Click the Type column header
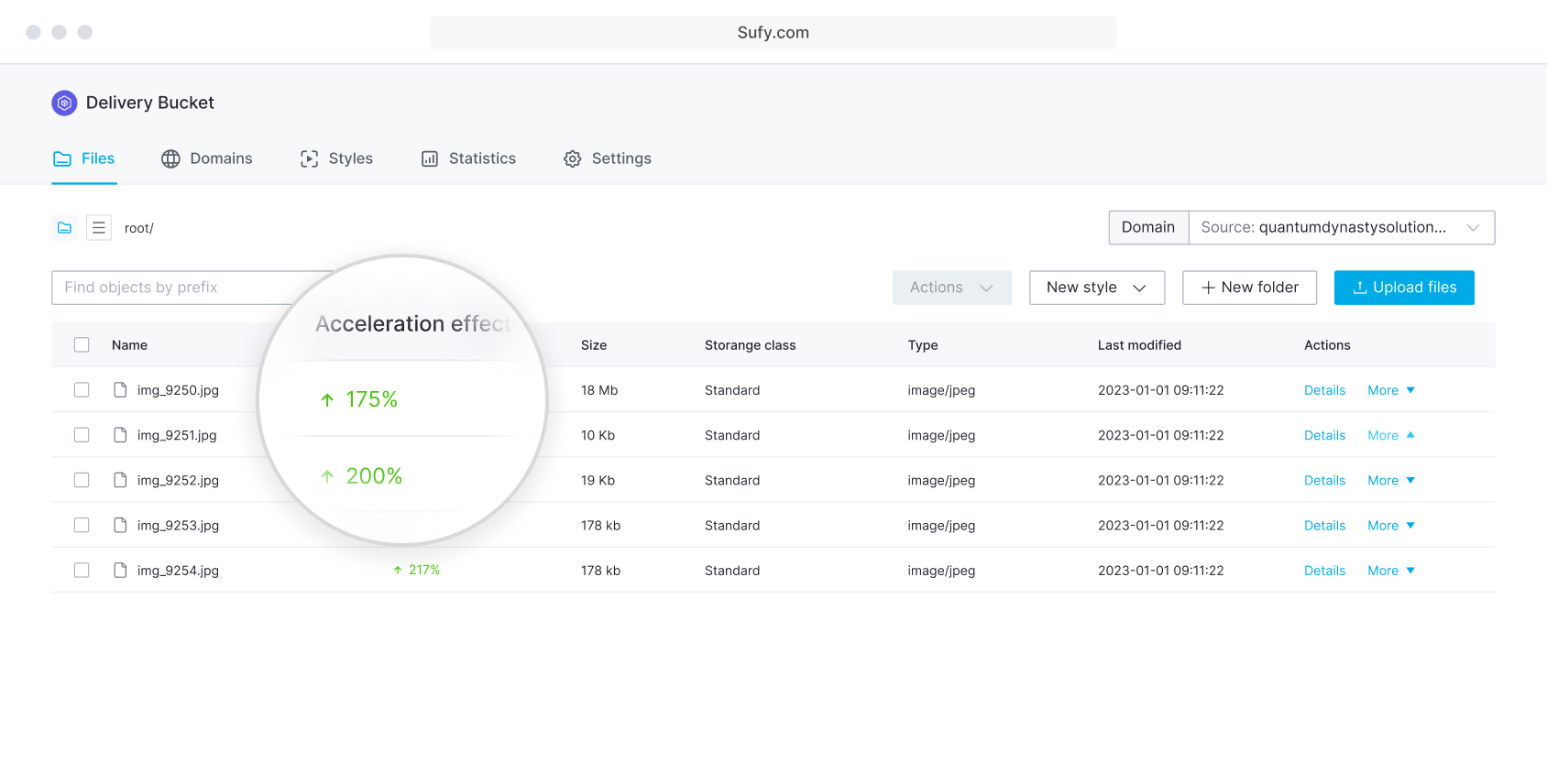 point(923,345)
